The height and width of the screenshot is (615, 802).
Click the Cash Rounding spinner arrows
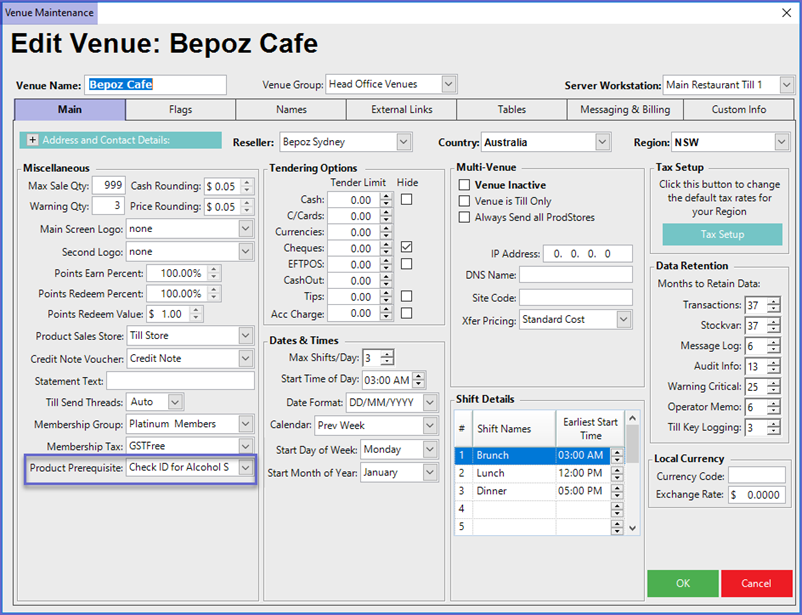(247, 186)
